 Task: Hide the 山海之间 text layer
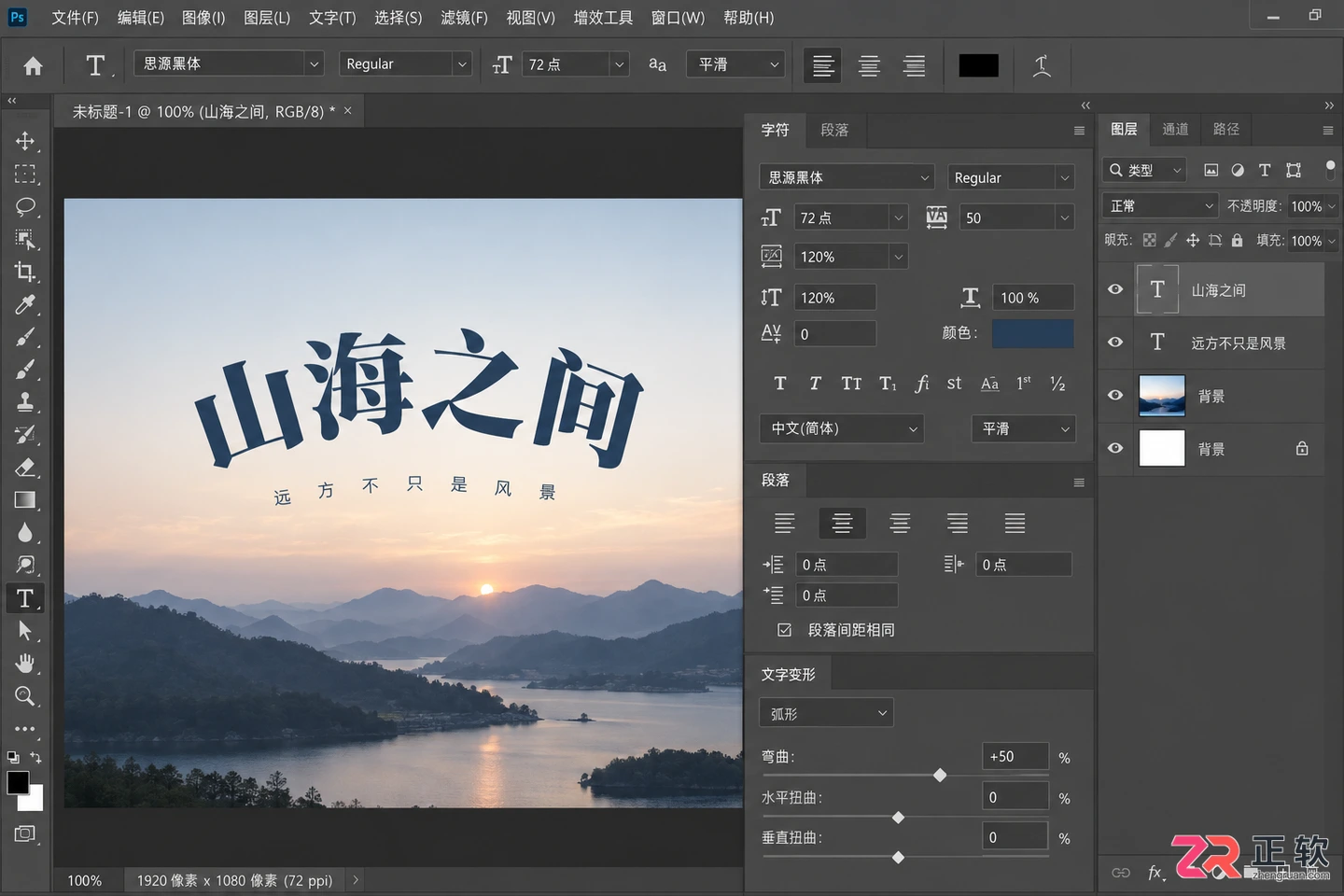(1115, 289)
